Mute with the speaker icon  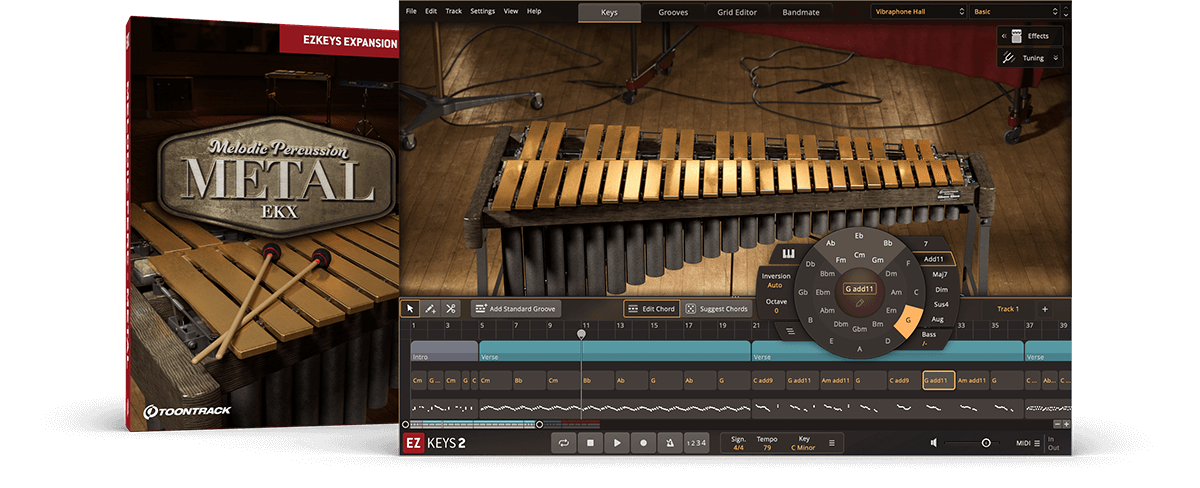pyautogui.click(x=934, y=443)
